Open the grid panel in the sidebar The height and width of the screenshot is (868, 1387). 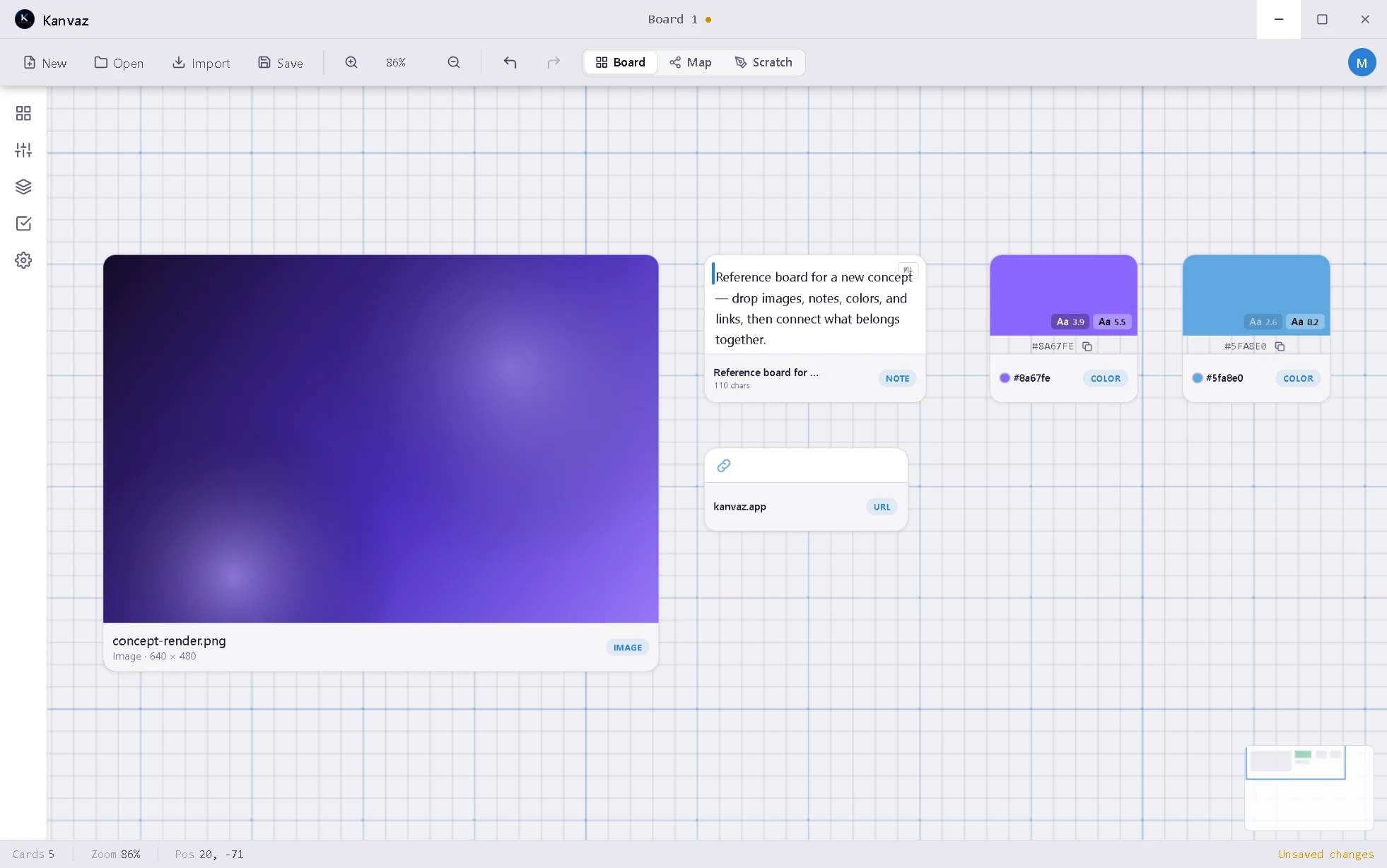[23, 113]
